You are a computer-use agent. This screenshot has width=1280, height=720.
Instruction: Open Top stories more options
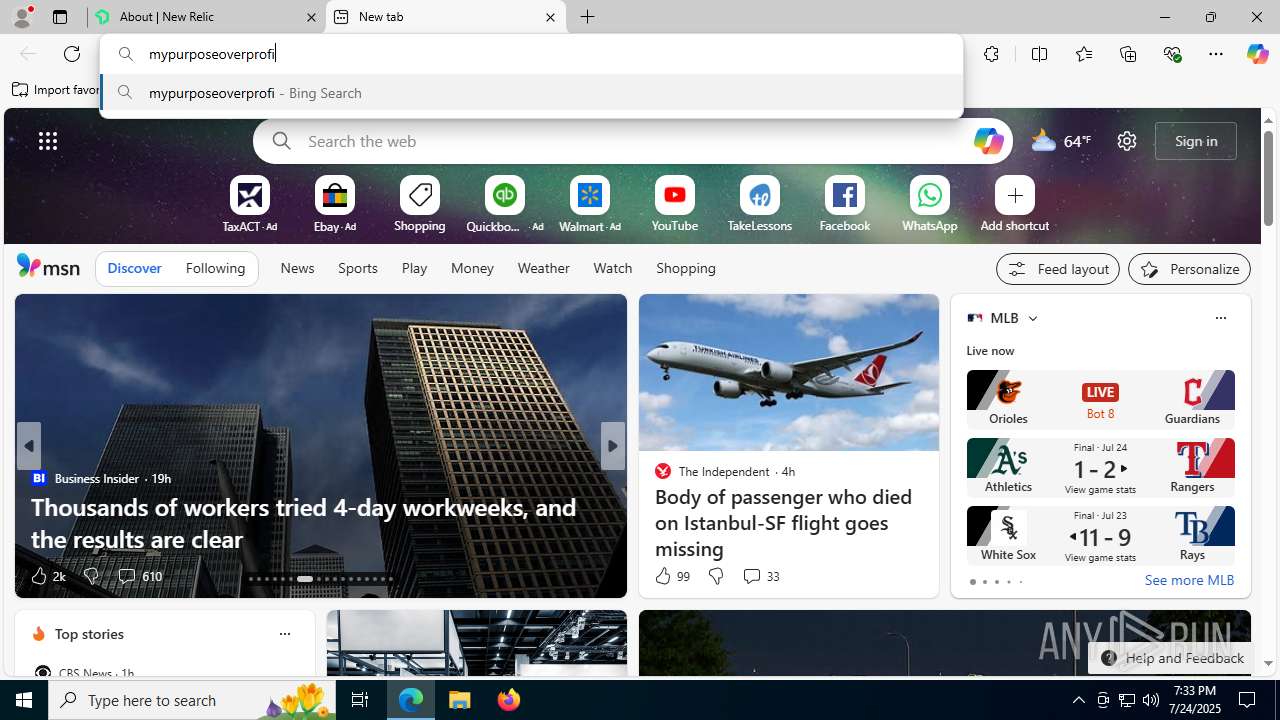point(284,634)
